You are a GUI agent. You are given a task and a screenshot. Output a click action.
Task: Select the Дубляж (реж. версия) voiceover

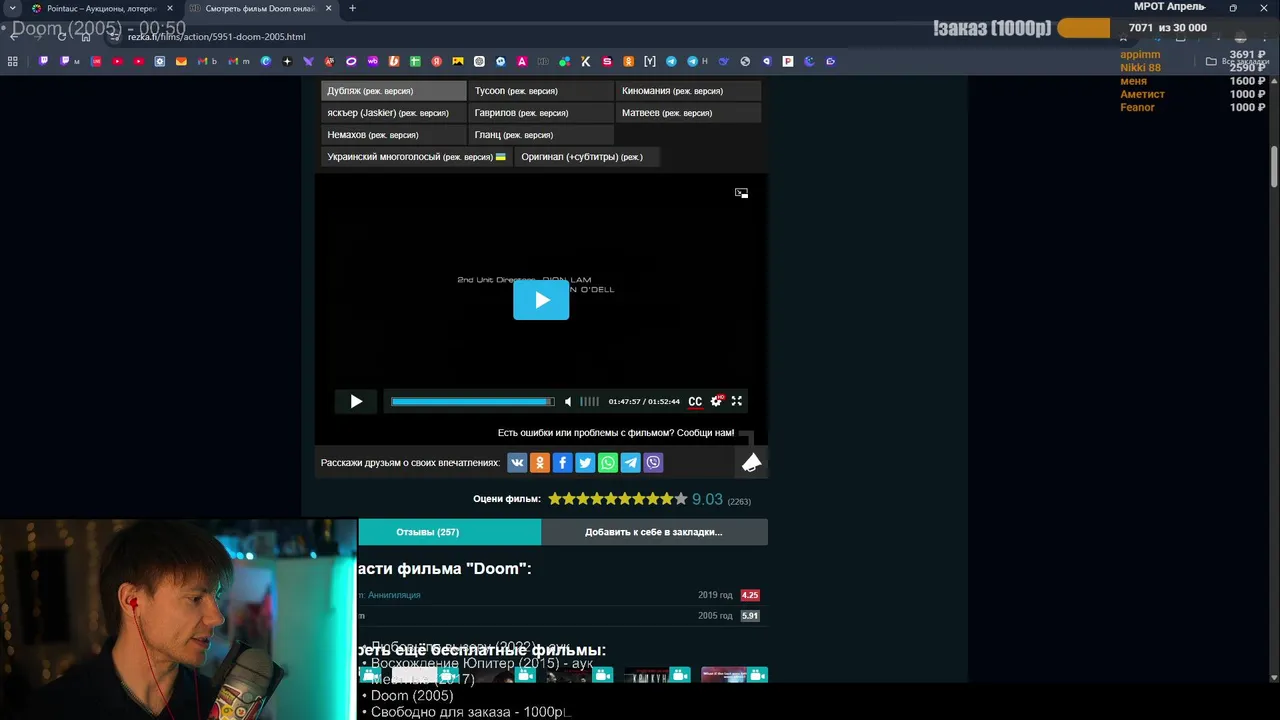click(394, 91)
